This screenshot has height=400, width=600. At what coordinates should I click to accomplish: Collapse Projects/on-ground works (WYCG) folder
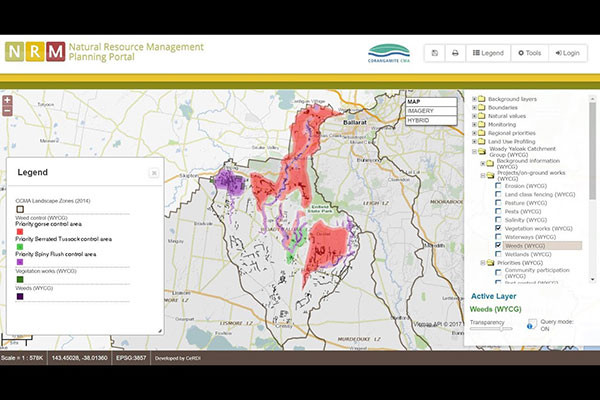pyautogui.click(x=483, y=175)
